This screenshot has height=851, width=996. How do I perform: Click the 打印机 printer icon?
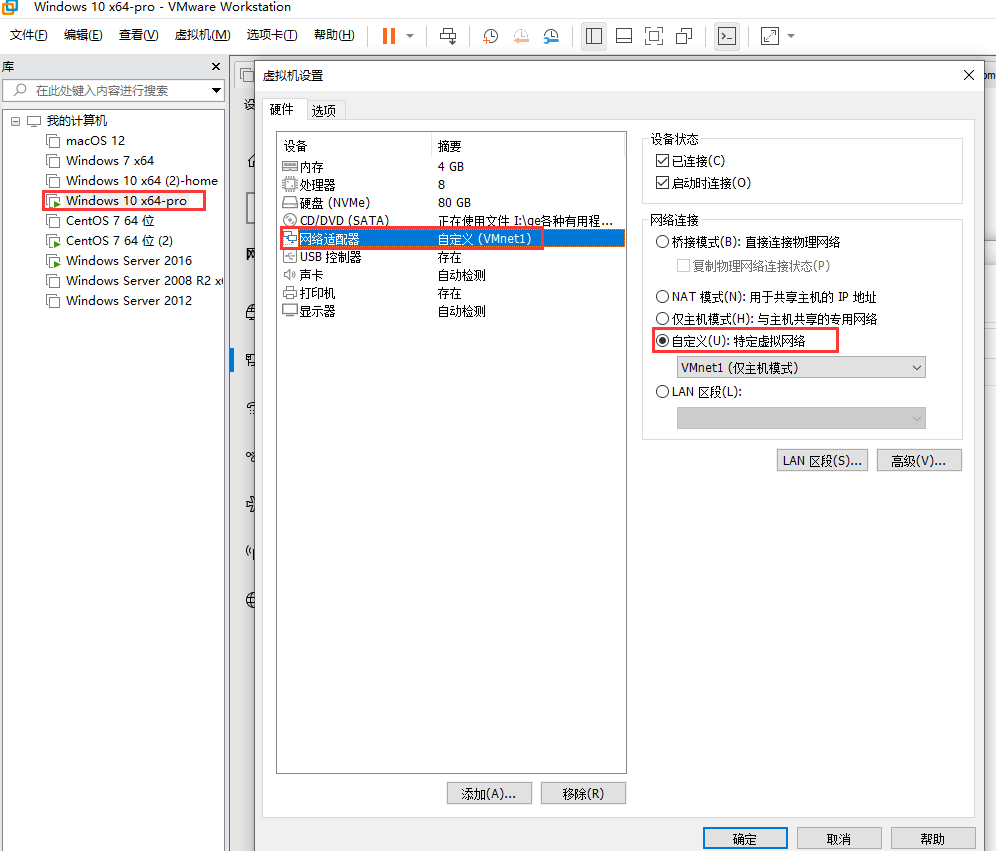(x=290, y=293)
